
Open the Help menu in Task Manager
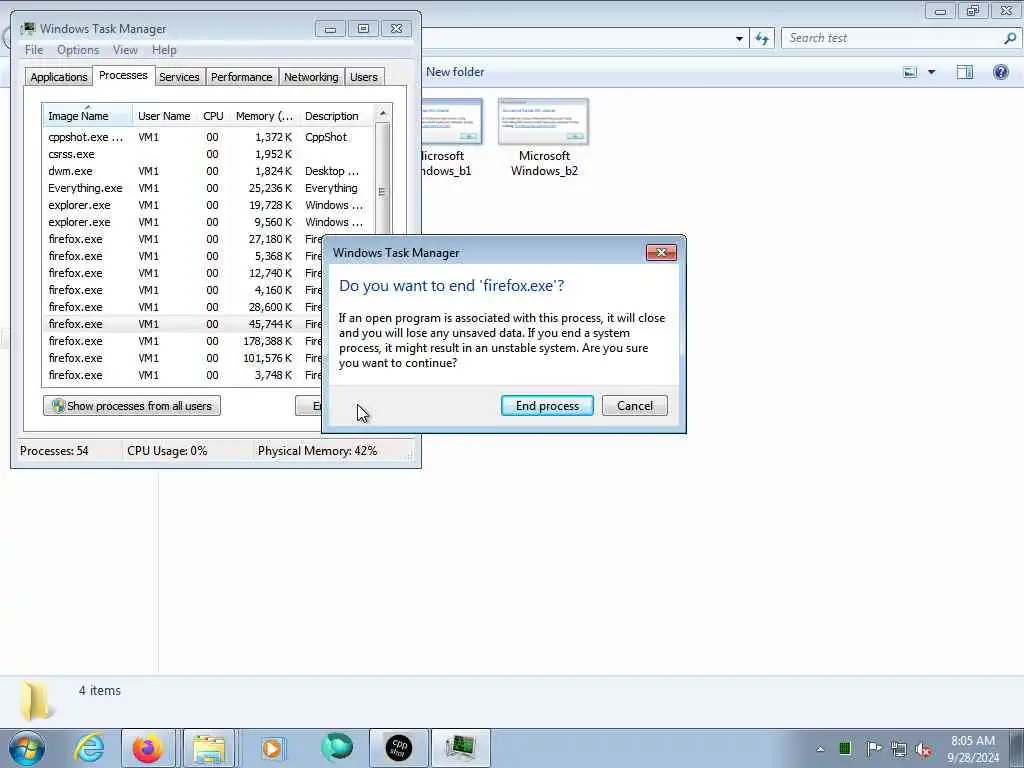165,50
